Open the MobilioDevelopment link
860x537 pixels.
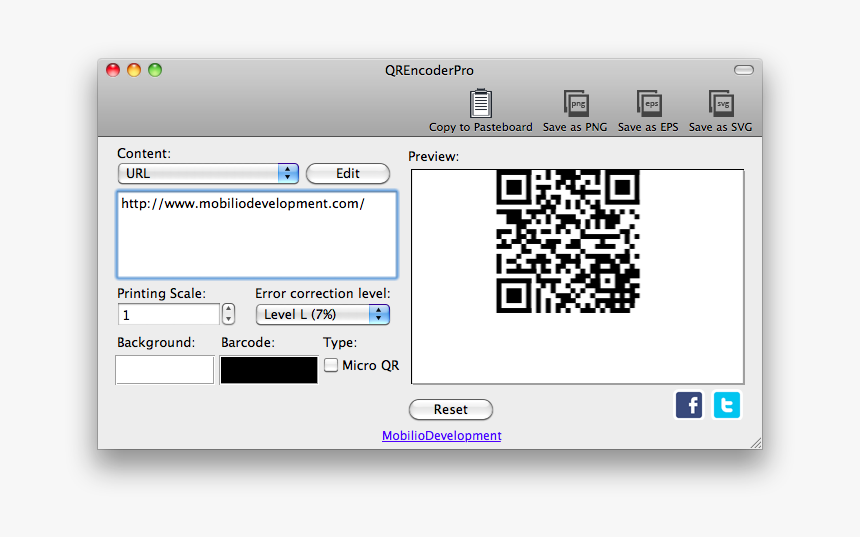click(x=442, y=436)
